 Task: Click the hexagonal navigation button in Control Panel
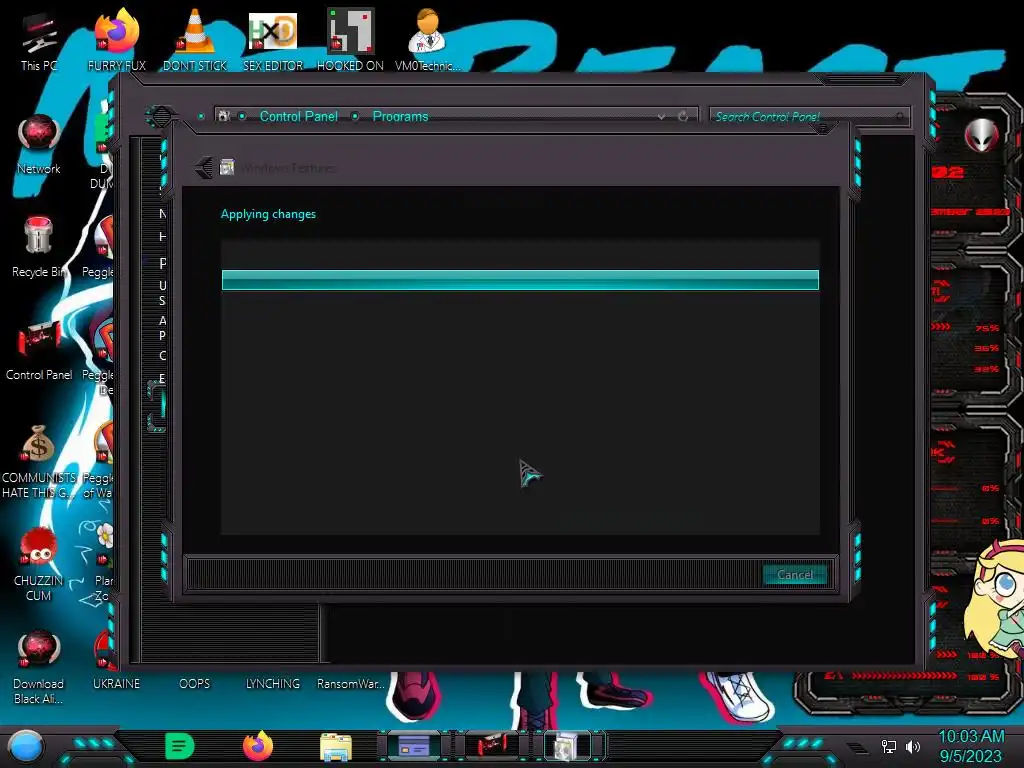[162, 117]
